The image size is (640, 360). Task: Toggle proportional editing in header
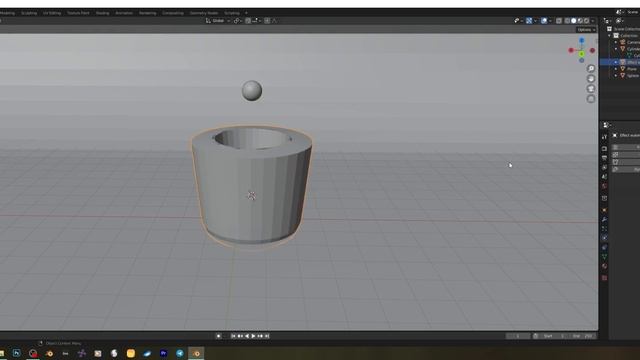pyautogui.click(x=267, y=21)
